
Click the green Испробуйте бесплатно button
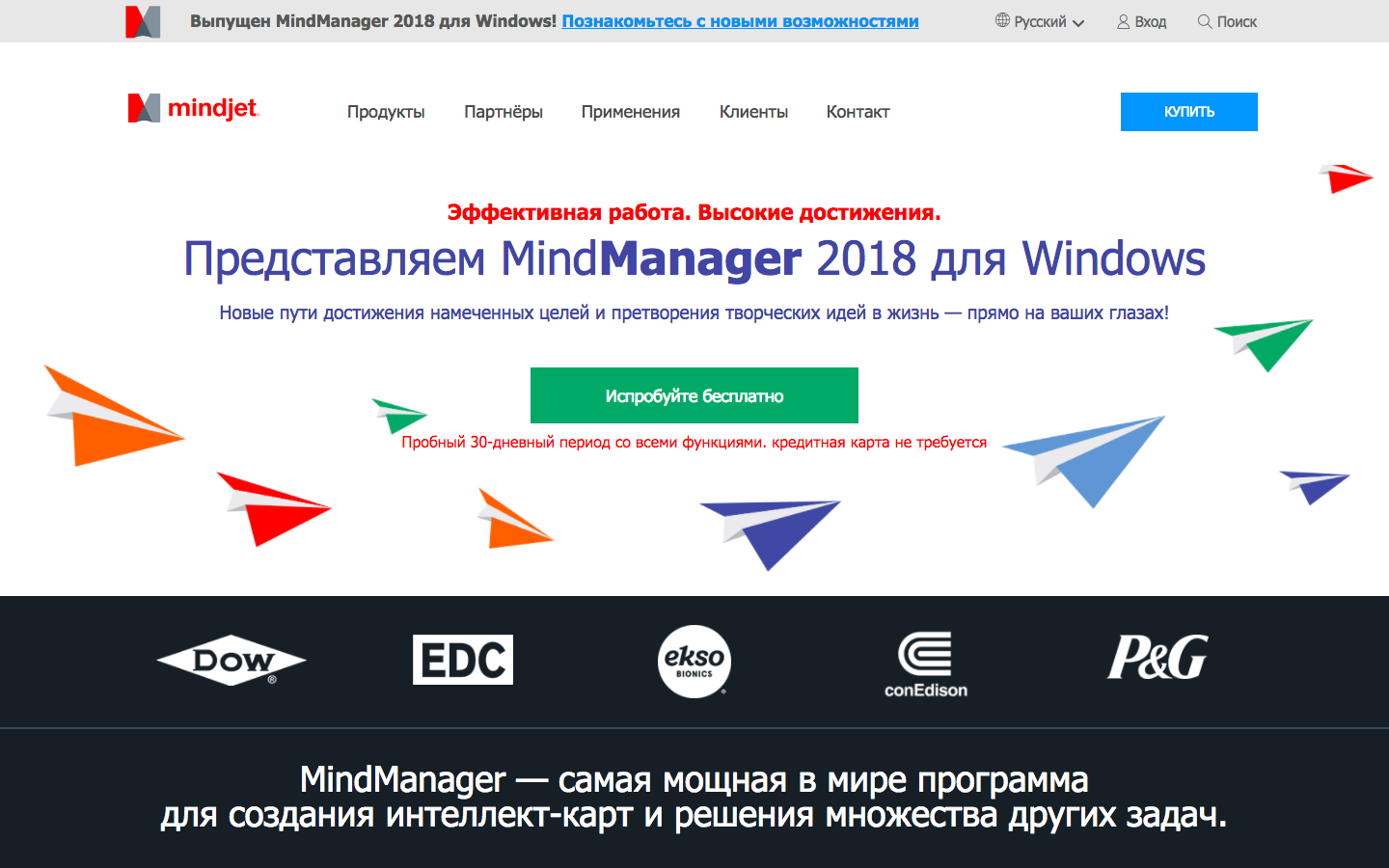coord(694,394)
